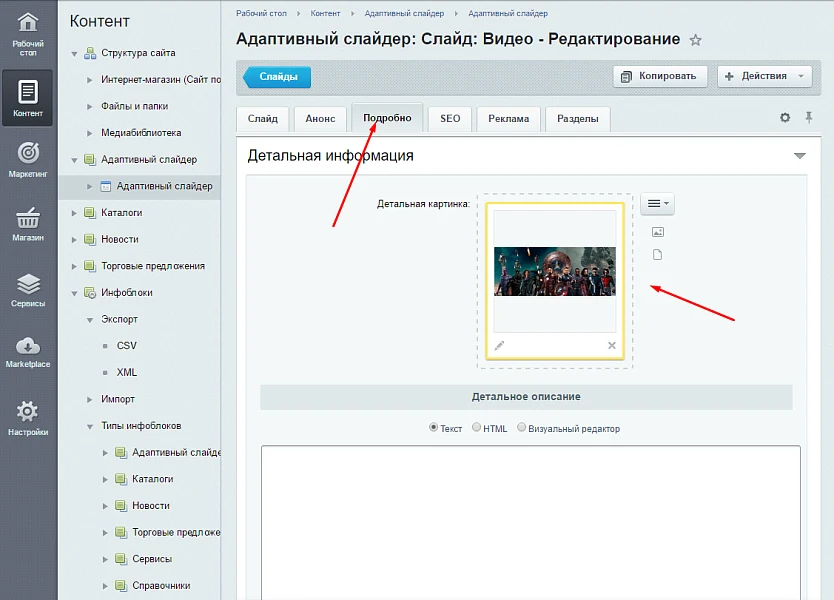The height and width of the screenshot is (600, 834).
Task: Open tab settings gear icon
Action: pyautogui.click(x=785, y=118)
